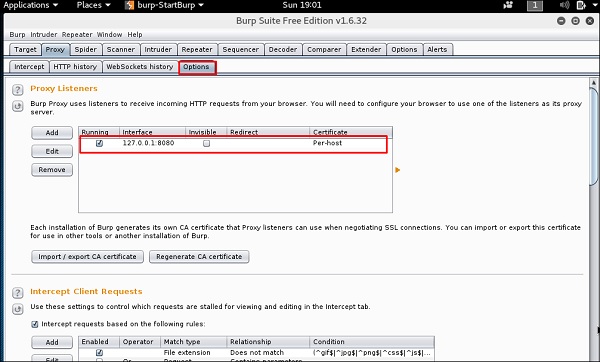Open the Help menu
Viewport: 600px width, 362px height.
(135, 34)
